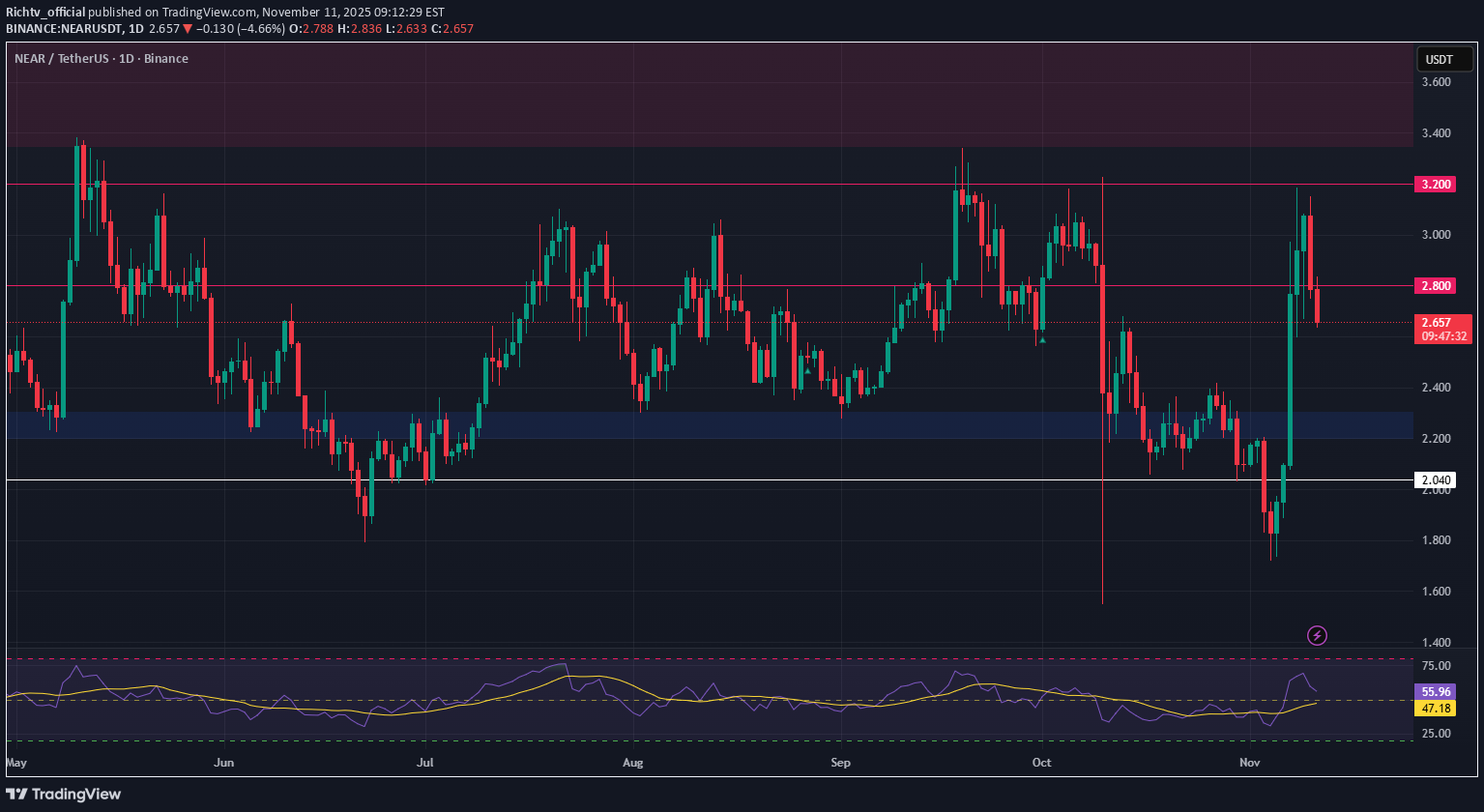Click the green triangle marker in late August
This screenshot has width=1484, height=812.
pyautogui.click(x=807, y=370)
